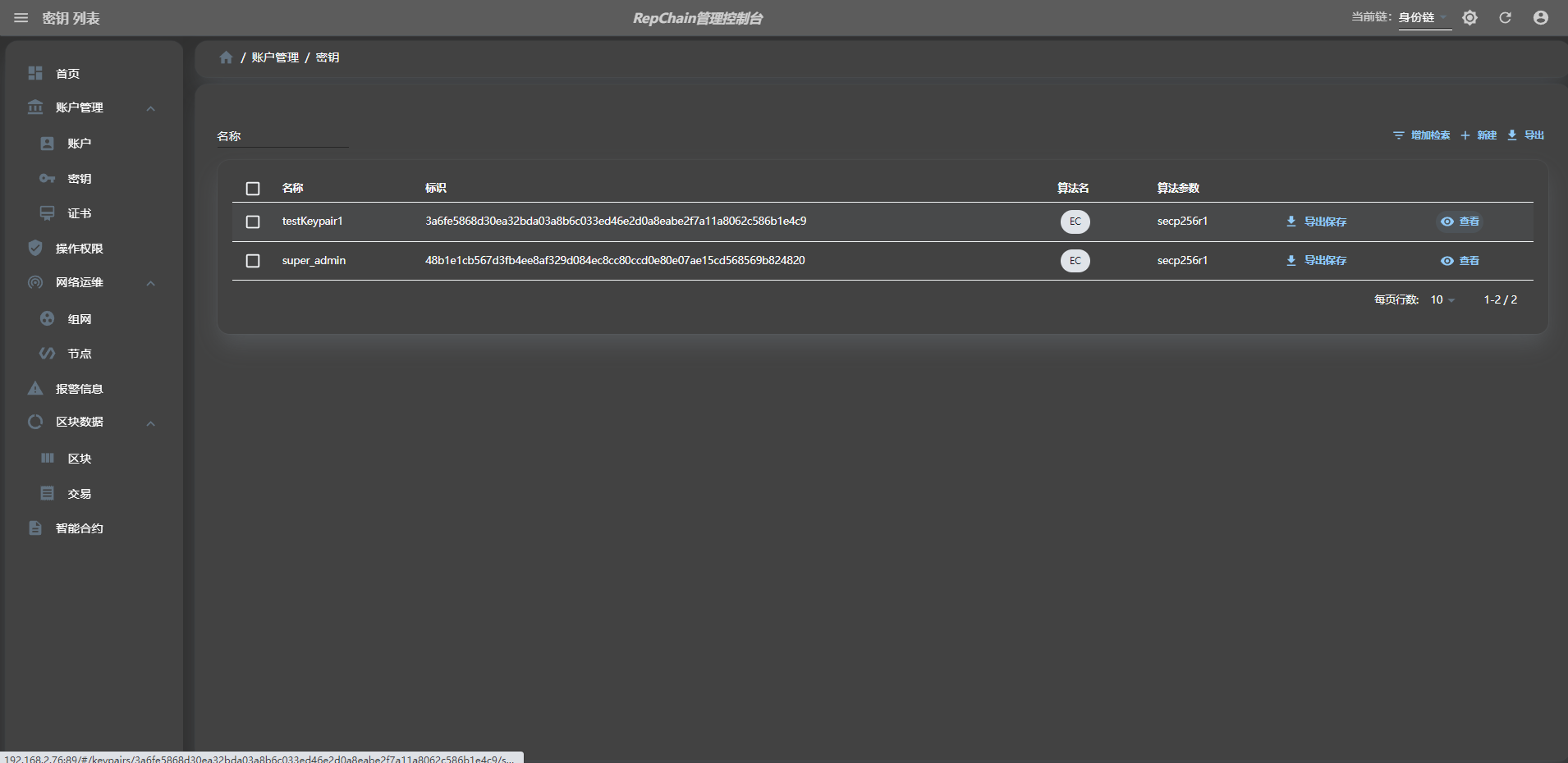Collapse the 网络运维 menu chevron
1568x763 pixels.
pos(151,283)
